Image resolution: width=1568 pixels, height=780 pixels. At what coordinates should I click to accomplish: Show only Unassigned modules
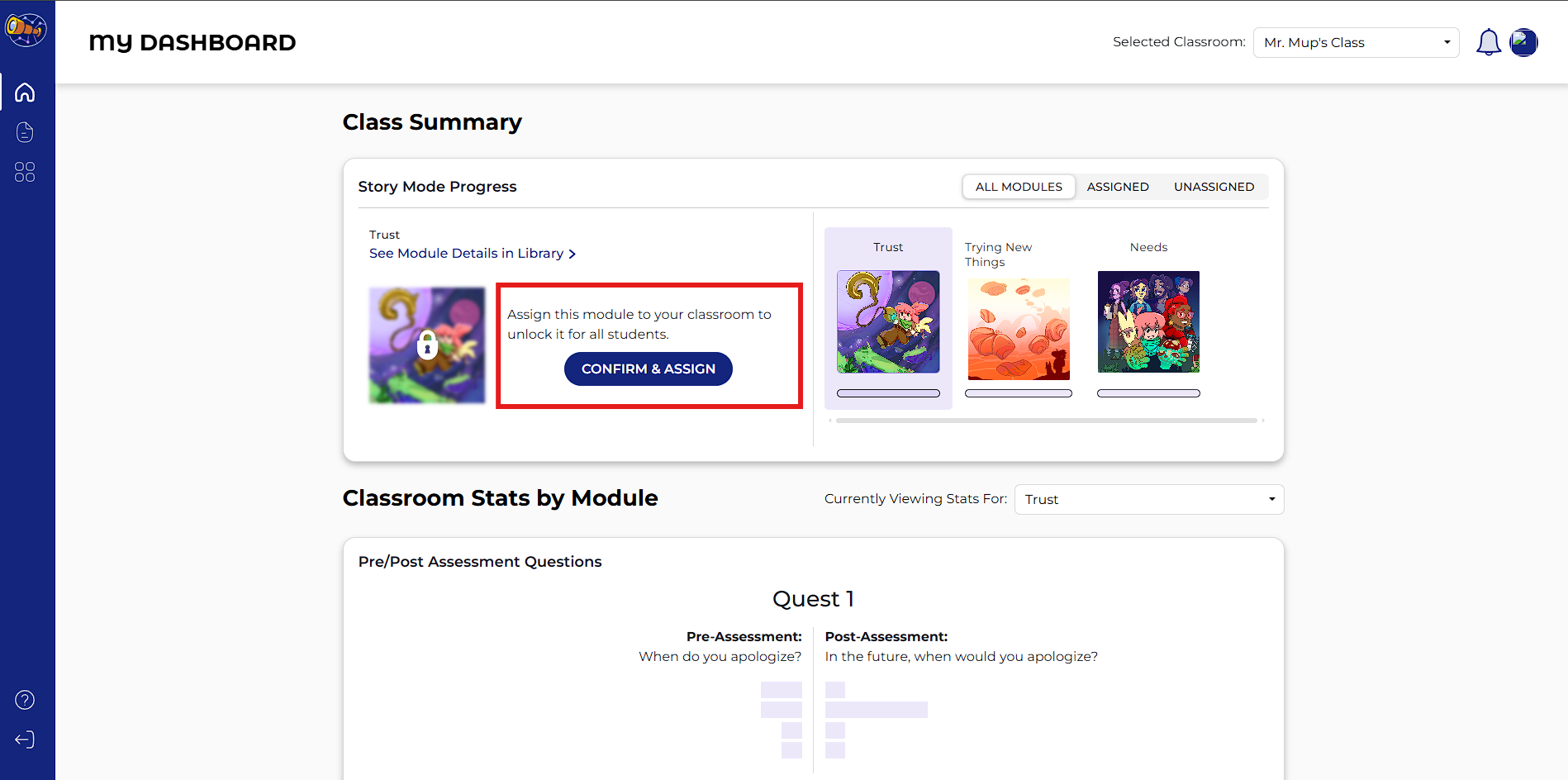point(1214,187)
